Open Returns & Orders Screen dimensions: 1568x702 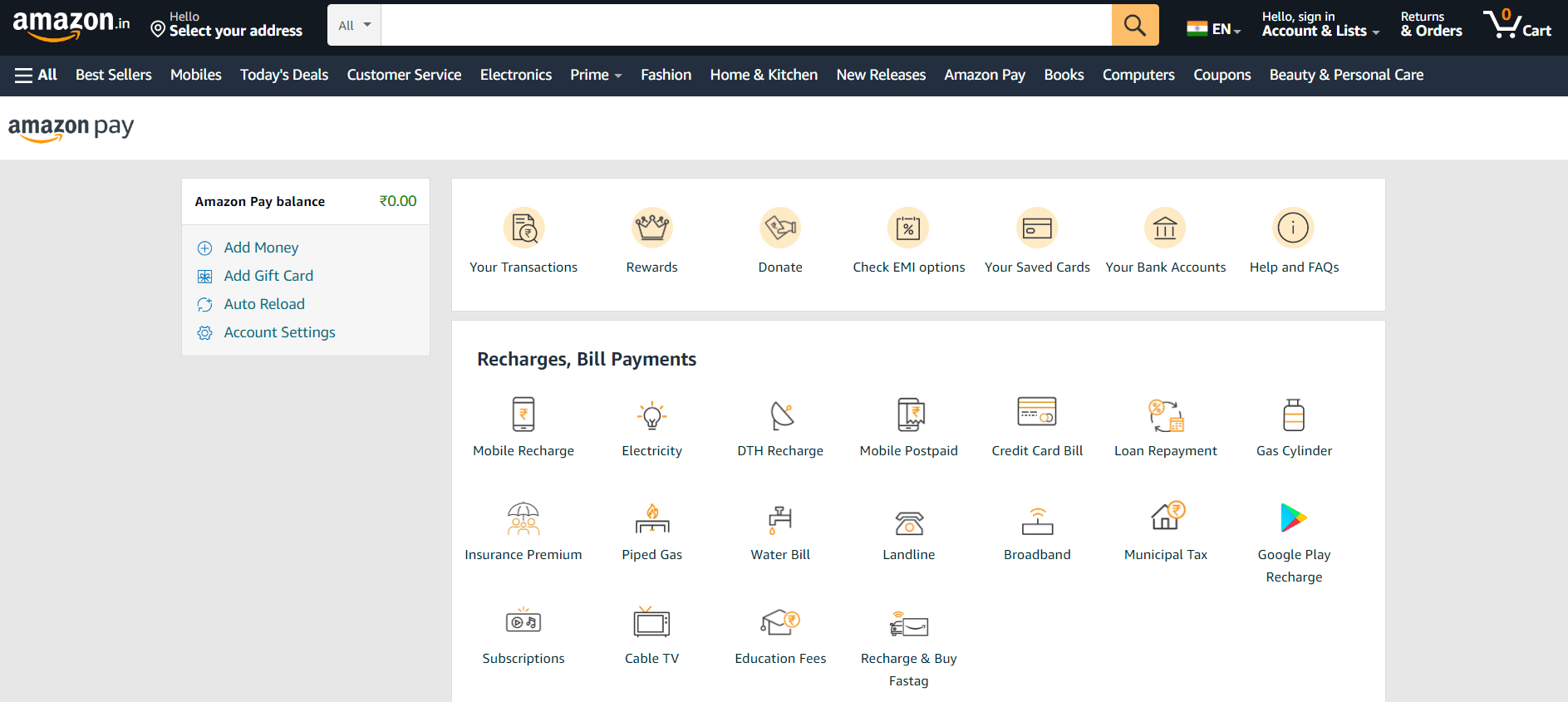1431,24
